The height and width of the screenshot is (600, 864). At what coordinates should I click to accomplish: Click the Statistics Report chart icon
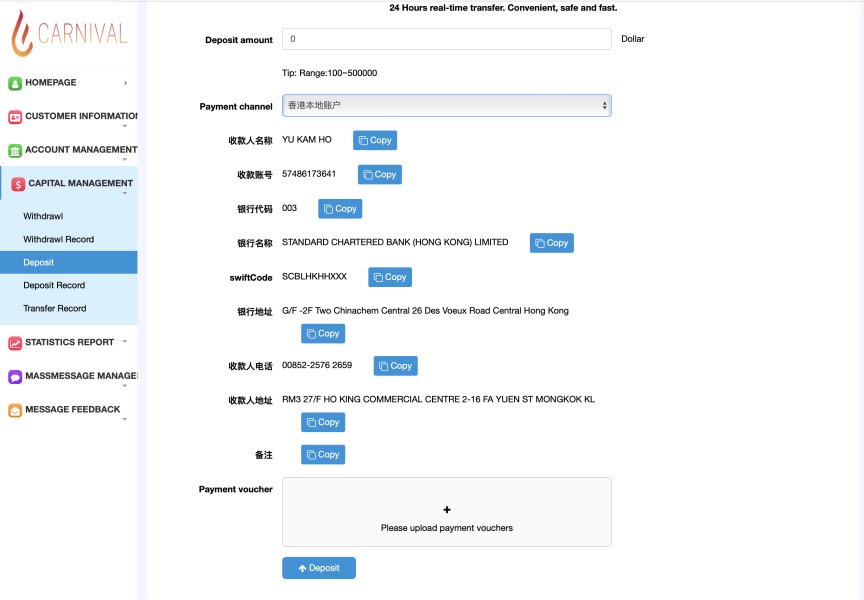15,343
